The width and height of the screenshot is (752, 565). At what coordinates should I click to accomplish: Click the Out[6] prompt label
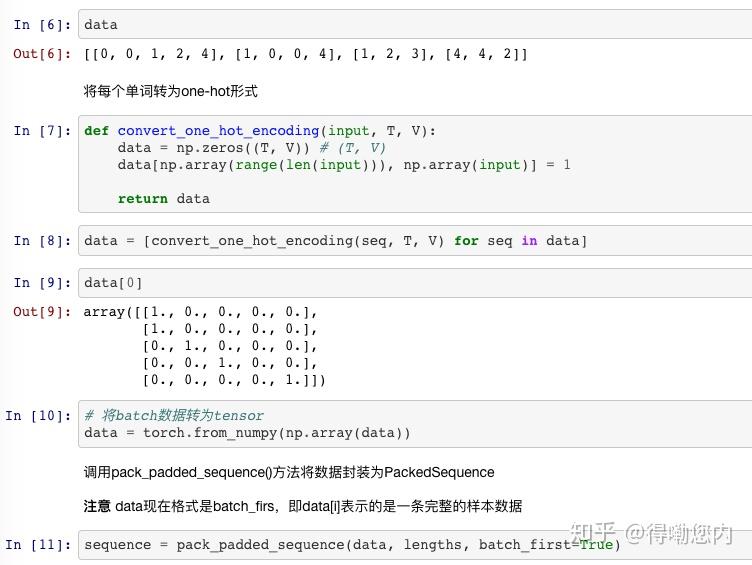[42, 54]
